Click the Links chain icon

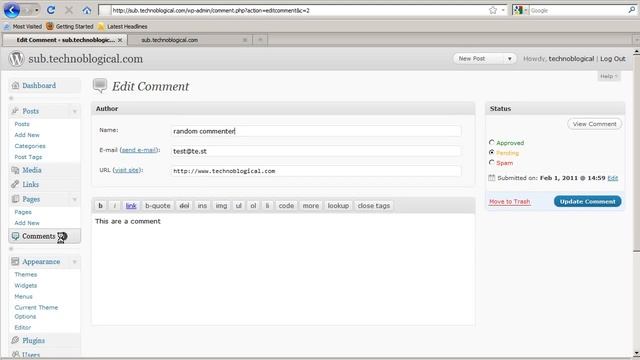click(16, 184)
